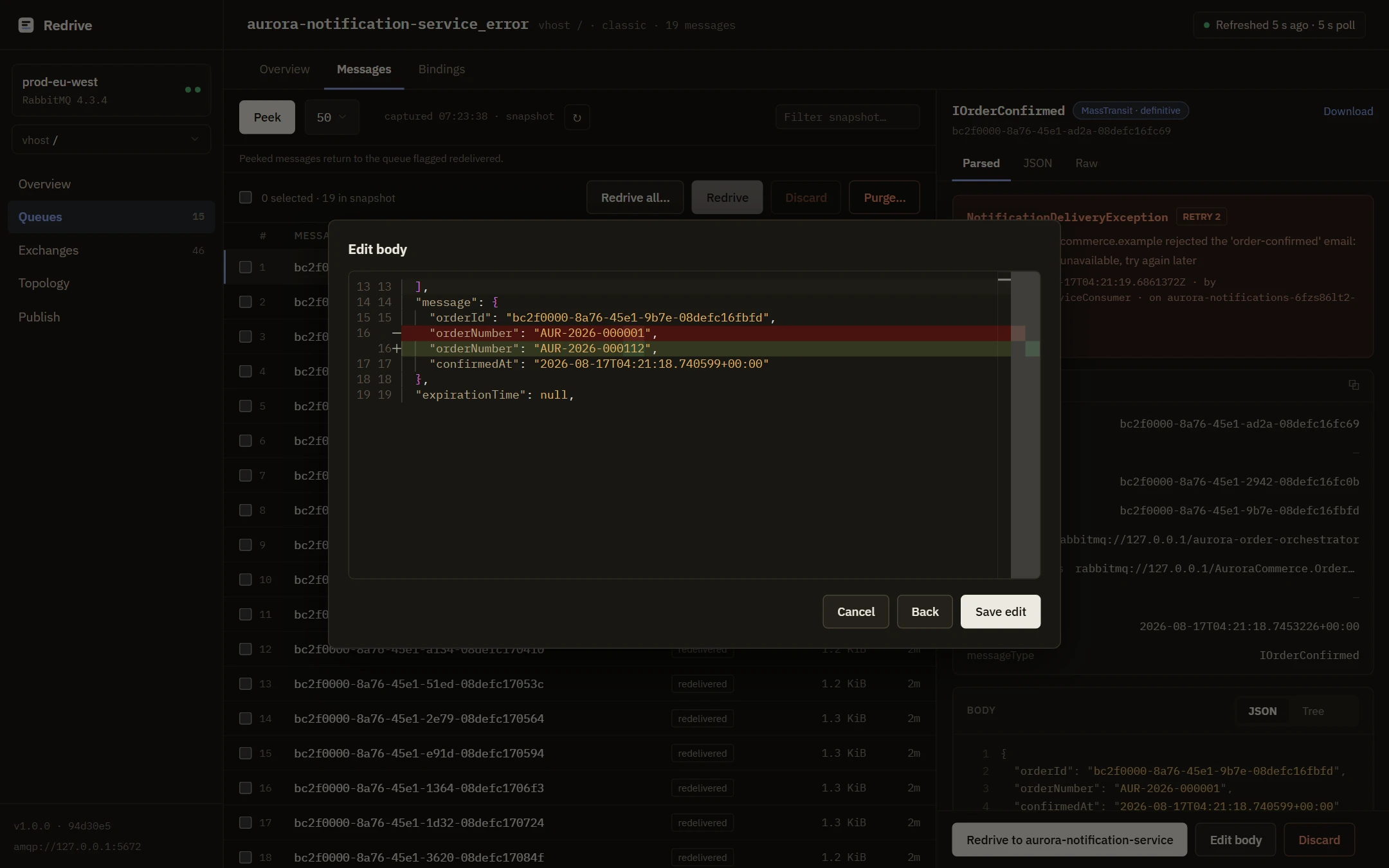
Task: Click added line with AUR-2026-000112
Action: [x=705, y=348]
